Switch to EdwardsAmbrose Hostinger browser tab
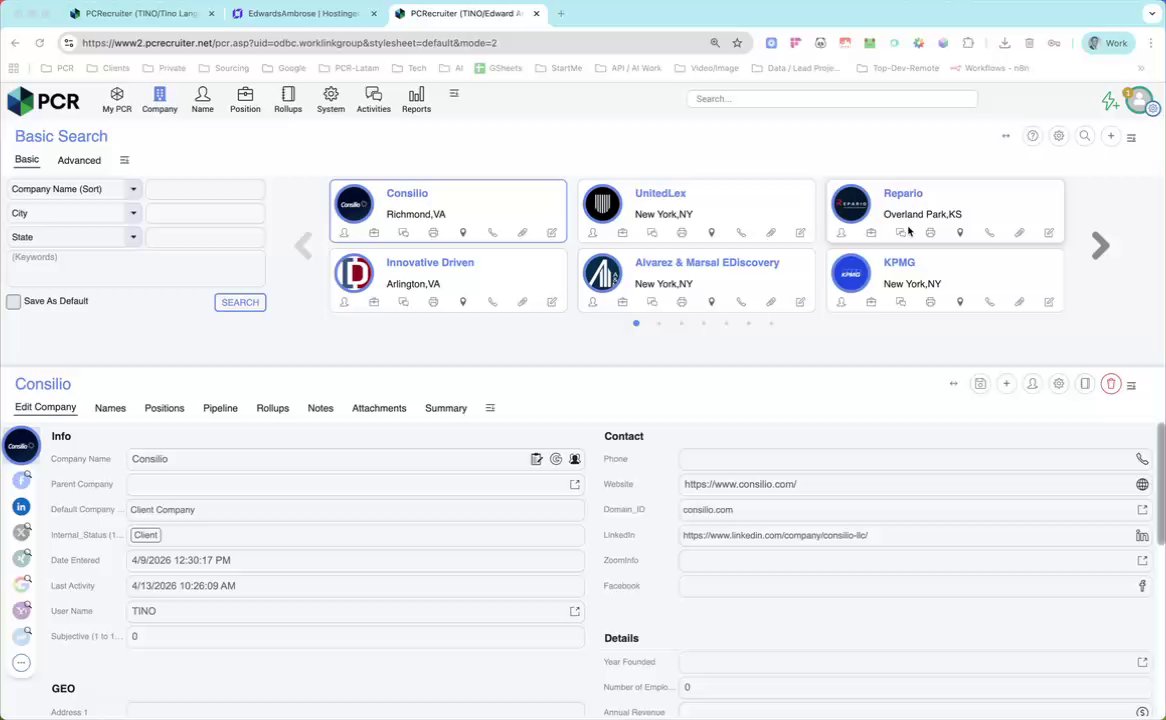Image resolution: width=1166 pixels, height=720 pixels. click(x=304, y=13)
